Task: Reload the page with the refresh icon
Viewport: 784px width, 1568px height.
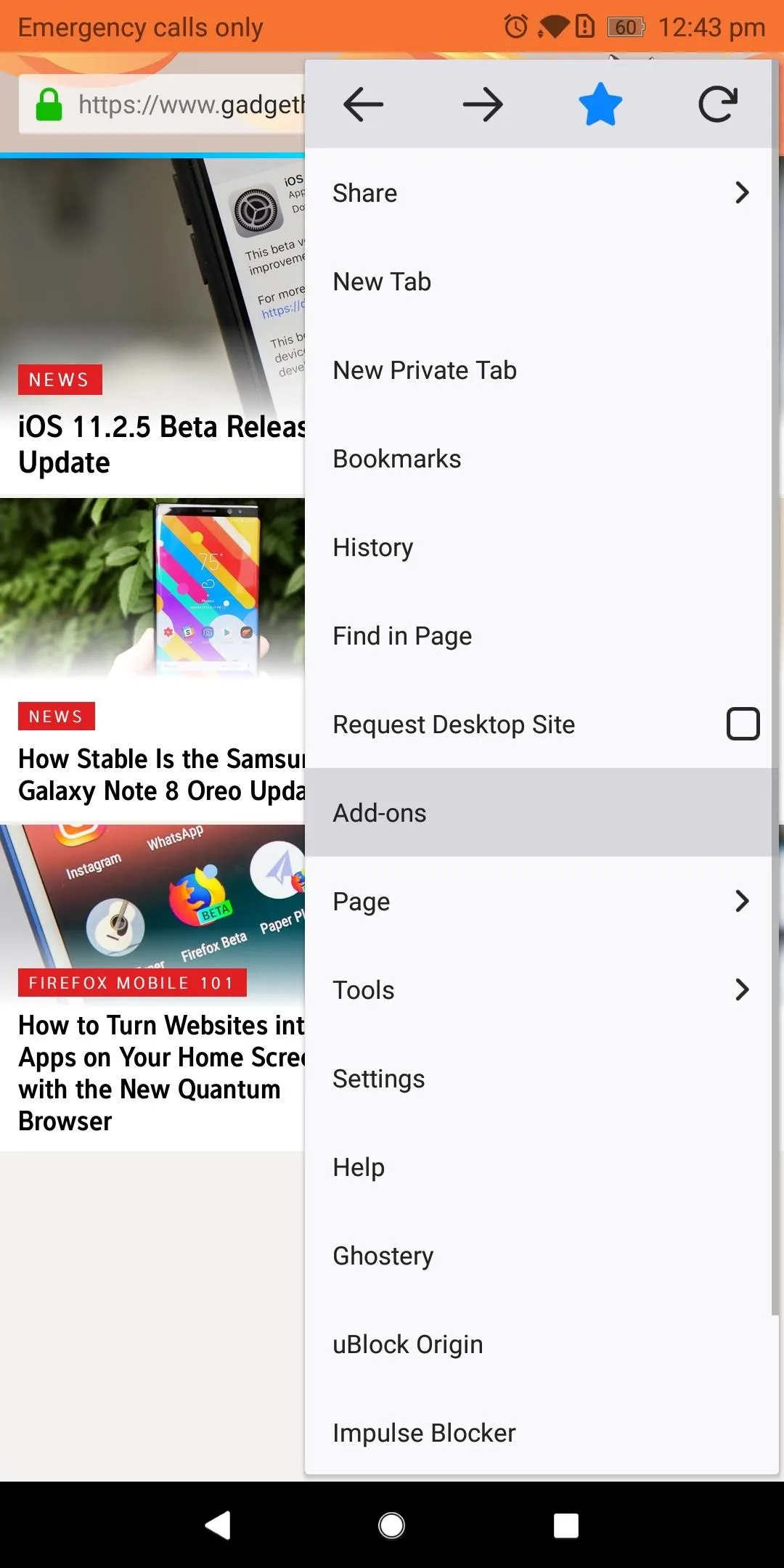Action: [718, 104]
